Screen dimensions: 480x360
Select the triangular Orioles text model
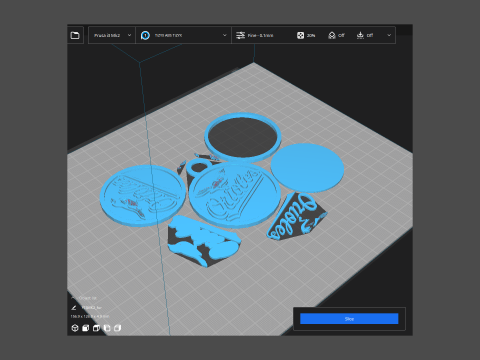tap(296, 217)
